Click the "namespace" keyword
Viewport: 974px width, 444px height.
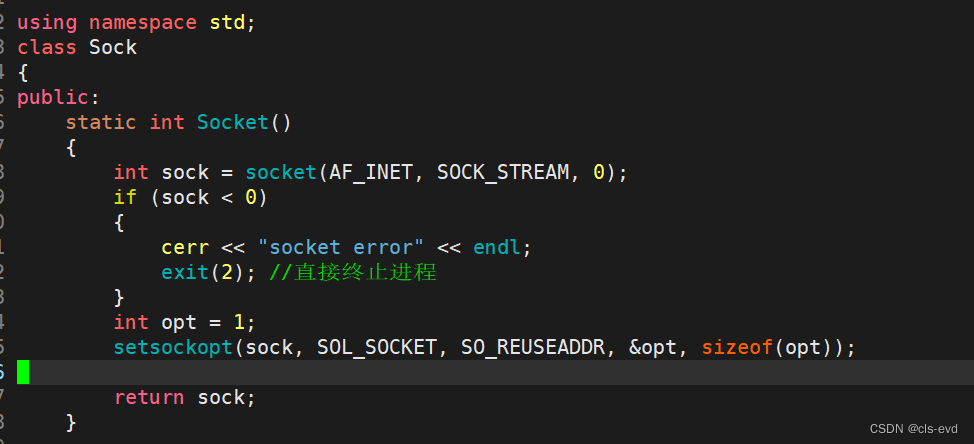pyautogui.click(x=143, y=22)
